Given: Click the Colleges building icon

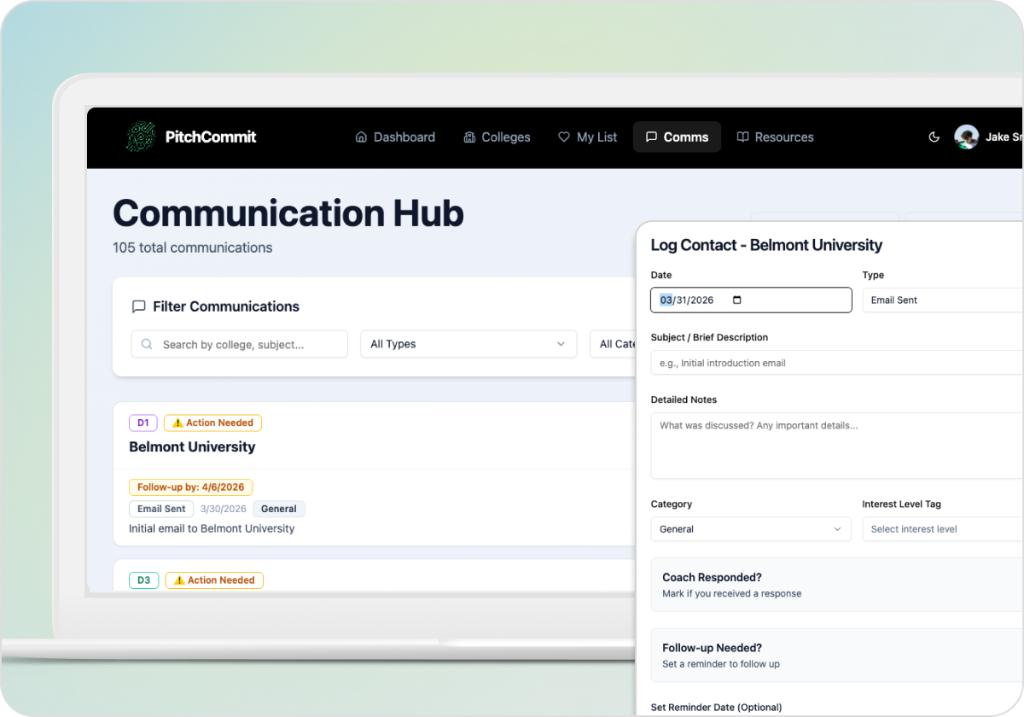Looking at the screenshot, I should point(469,137).
